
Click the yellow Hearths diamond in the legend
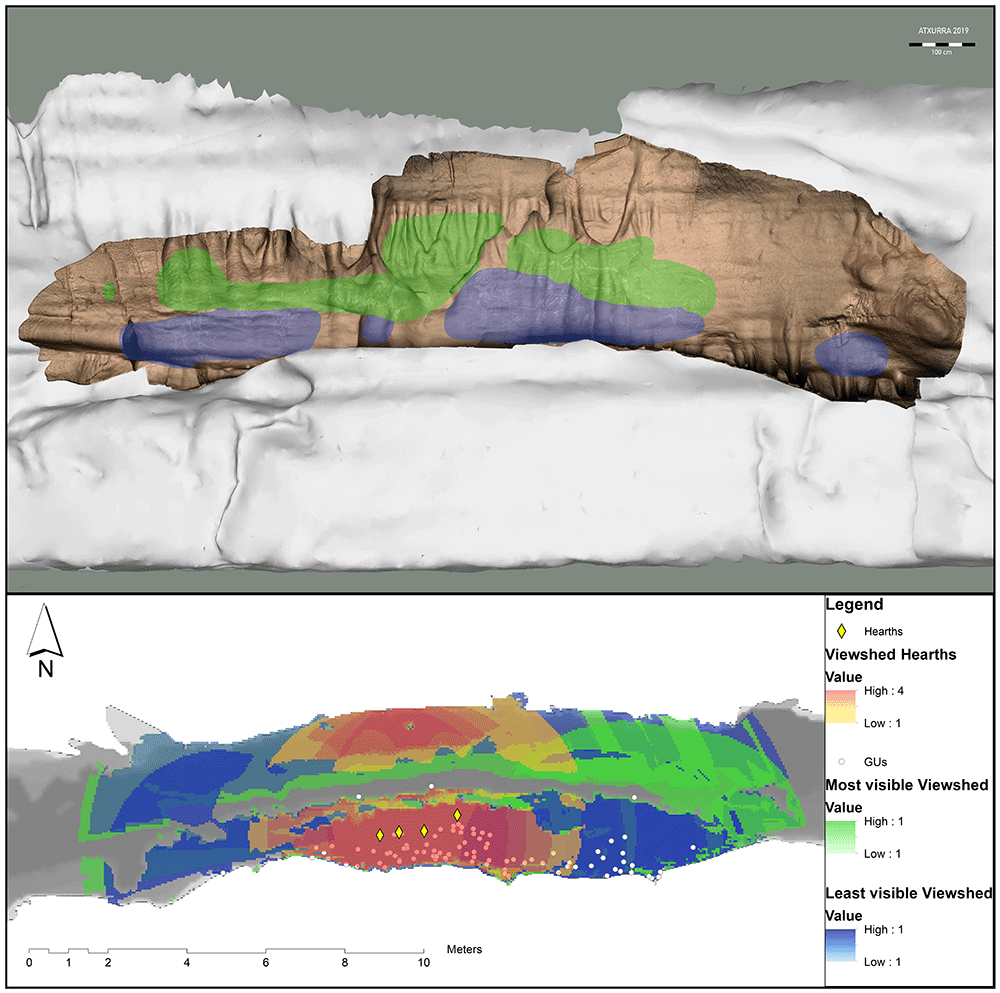pos(841,631)
